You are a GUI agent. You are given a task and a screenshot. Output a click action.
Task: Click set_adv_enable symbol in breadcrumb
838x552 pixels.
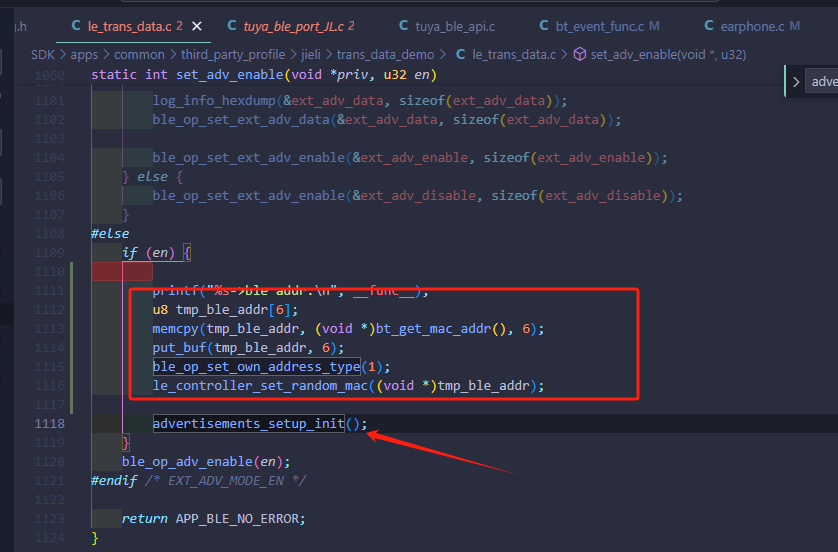[x=668, y=55]
